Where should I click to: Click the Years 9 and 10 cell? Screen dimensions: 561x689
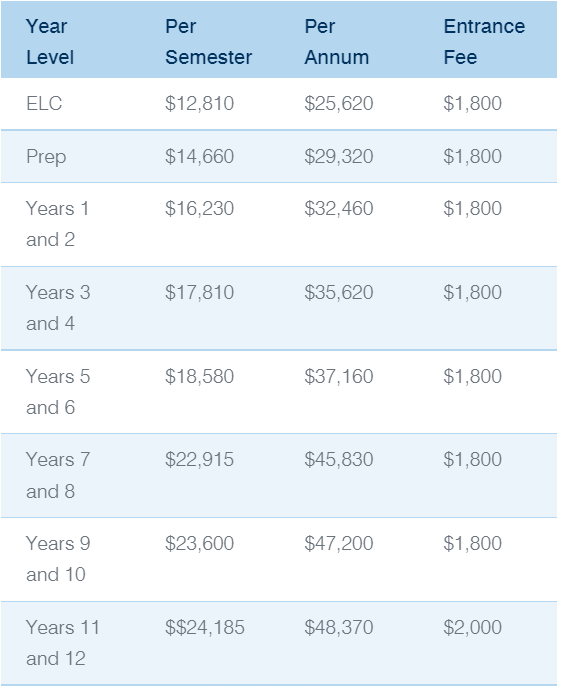coord(58,559)
